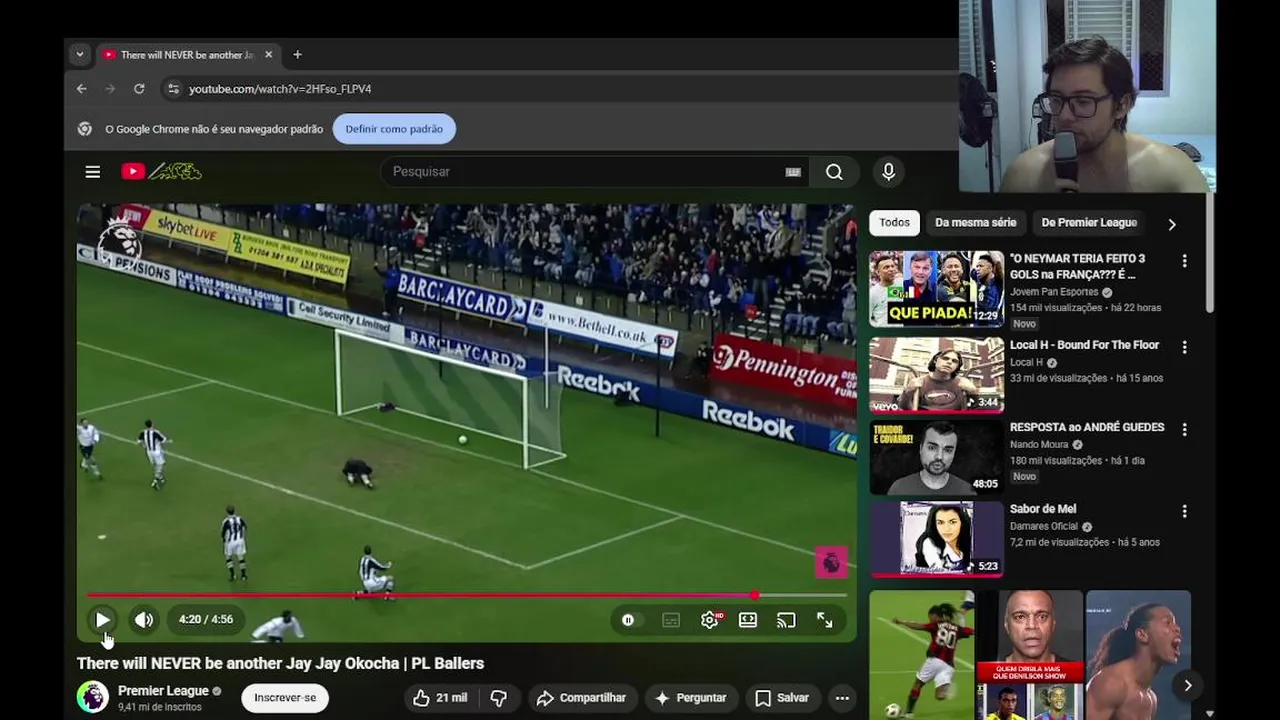Open on-screen keyboard icon in search
The image size is (1280, 720).
coord(793,172)
